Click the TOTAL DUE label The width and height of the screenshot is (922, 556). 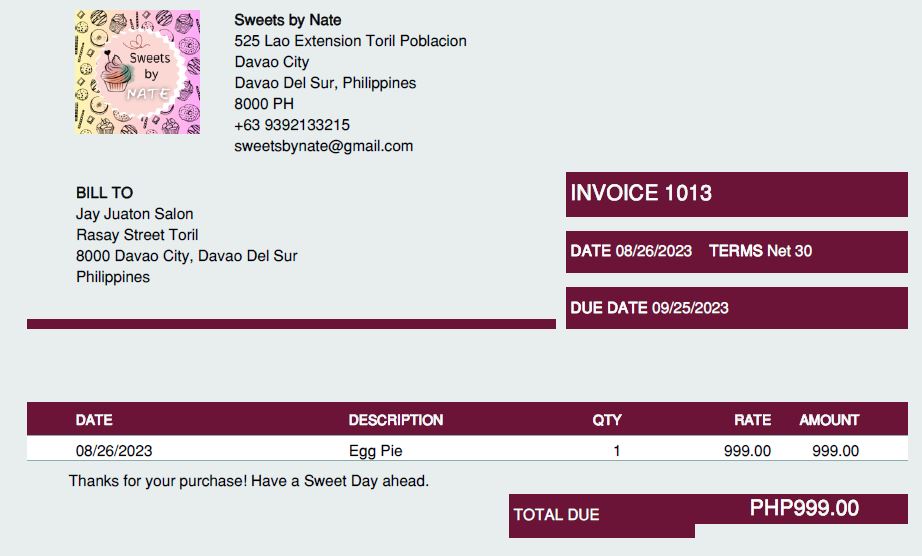click(x=556, y=515)
